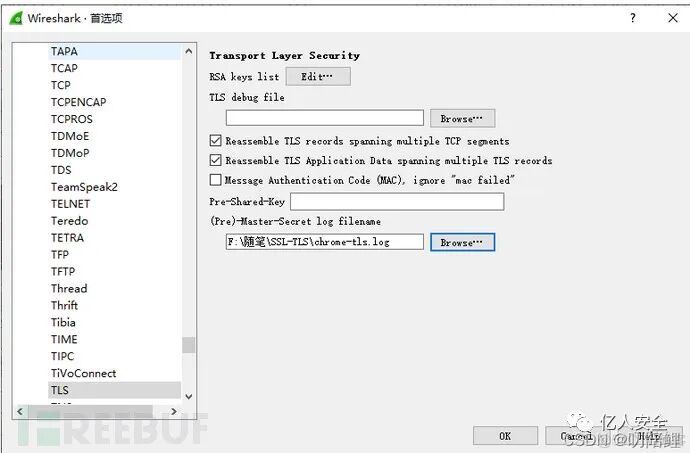Click the TLS debug file label

pos(247,97)
